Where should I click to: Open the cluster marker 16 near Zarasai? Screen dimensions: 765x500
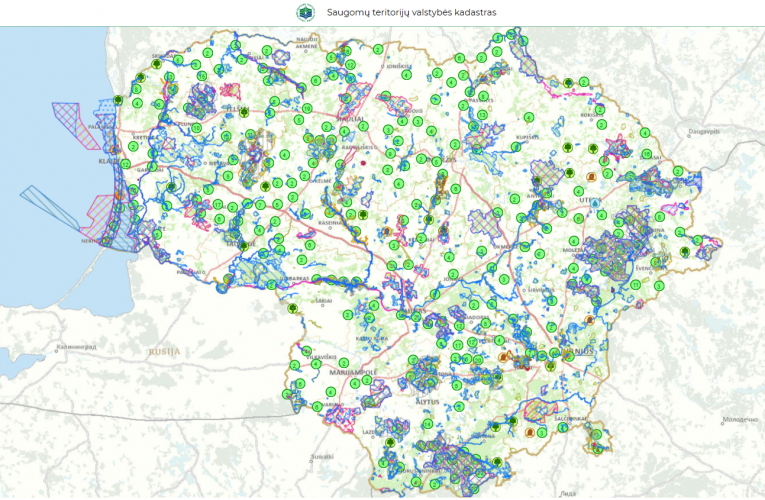pos(647,155)
